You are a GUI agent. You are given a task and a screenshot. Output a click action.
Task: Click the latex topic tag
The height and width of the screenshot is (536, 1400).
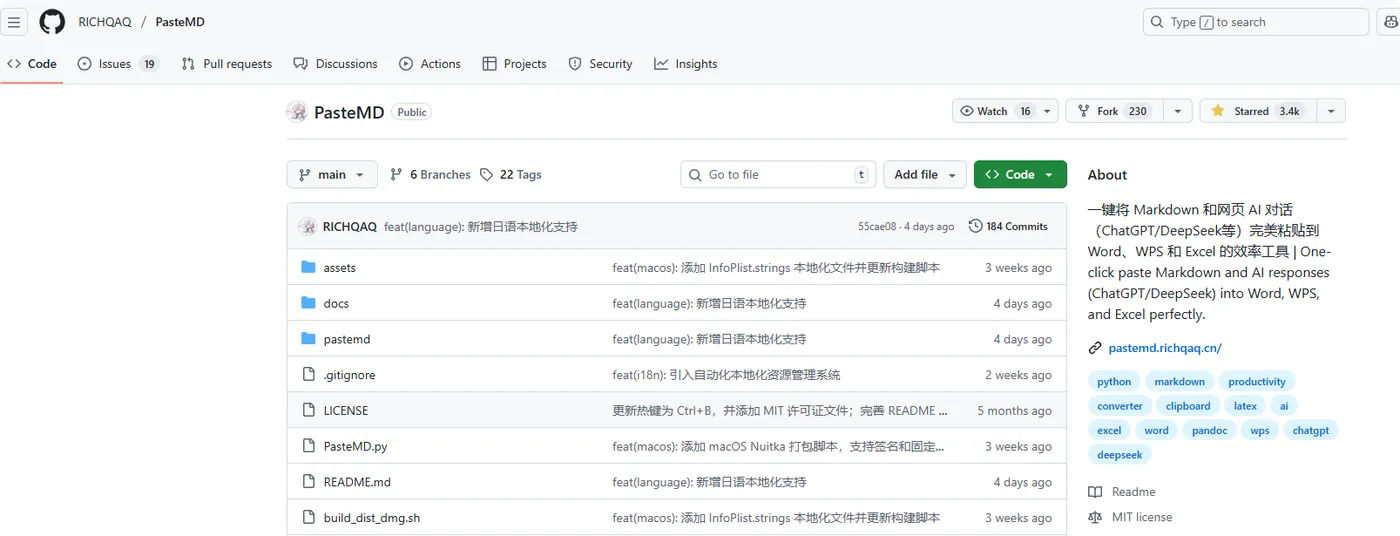(1245, 406)
